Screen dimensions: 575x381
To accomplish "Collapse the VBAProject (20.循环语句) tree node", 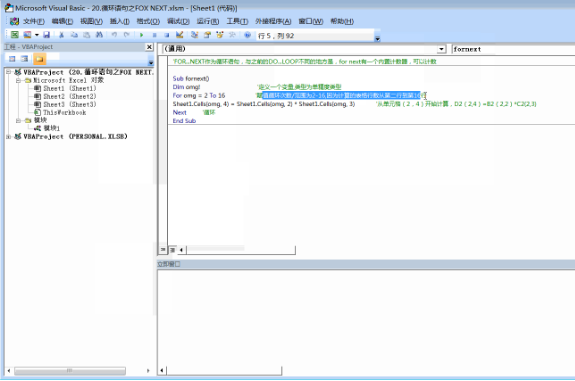I will tap(8, 72).
